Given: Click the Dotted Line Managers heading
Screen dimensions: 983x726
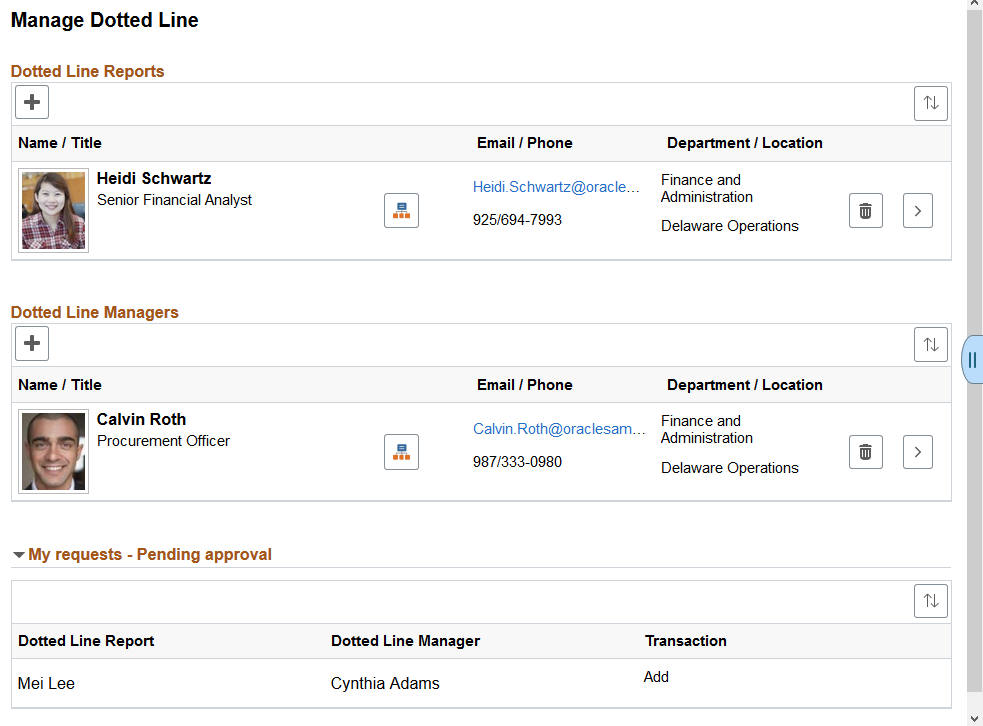Looking at the screenshot, I should [95, 313].
